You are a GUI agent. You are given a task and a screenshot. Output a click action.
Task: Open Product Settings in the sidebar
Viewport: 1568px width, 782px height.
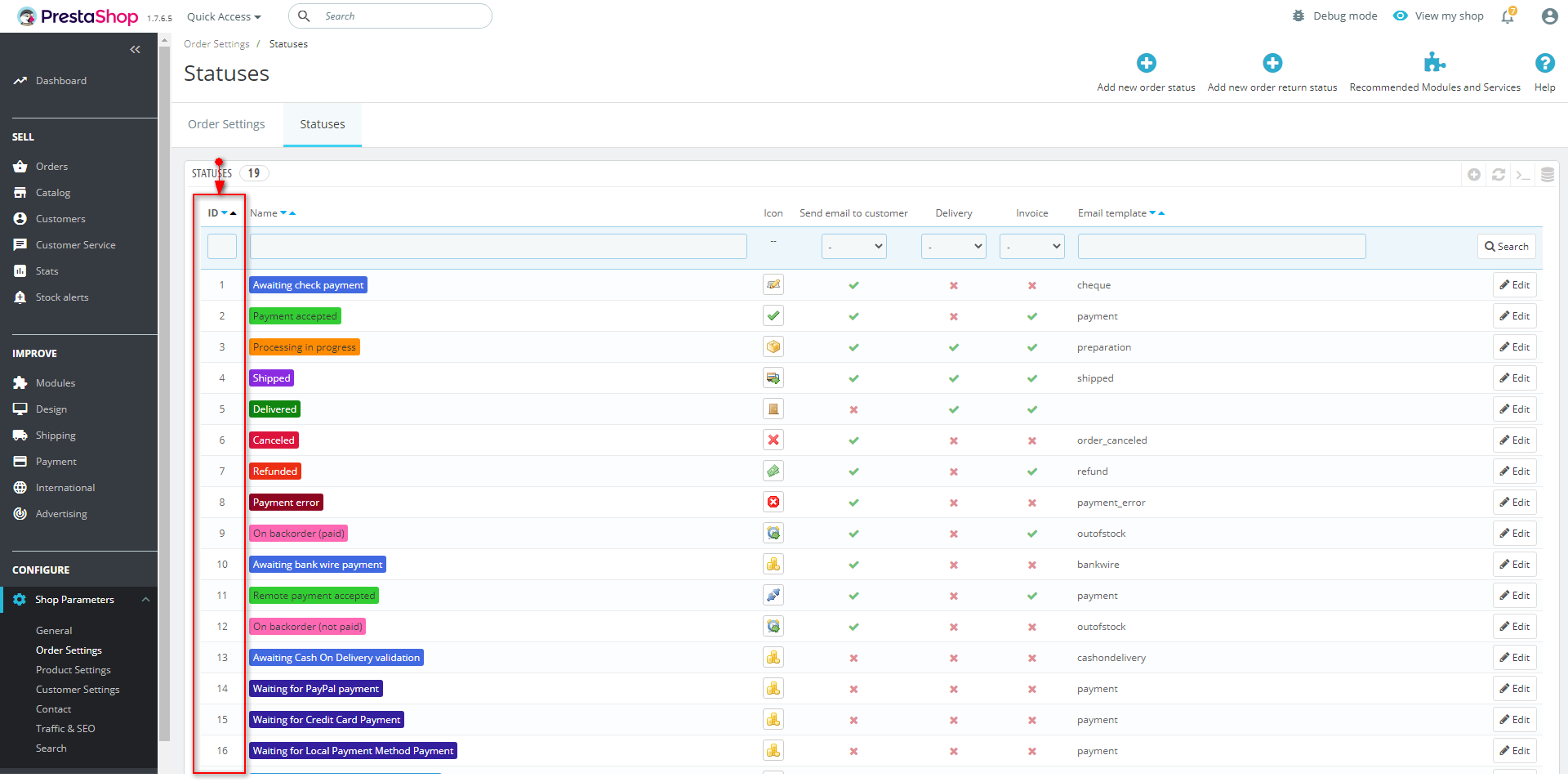[73, 670]
